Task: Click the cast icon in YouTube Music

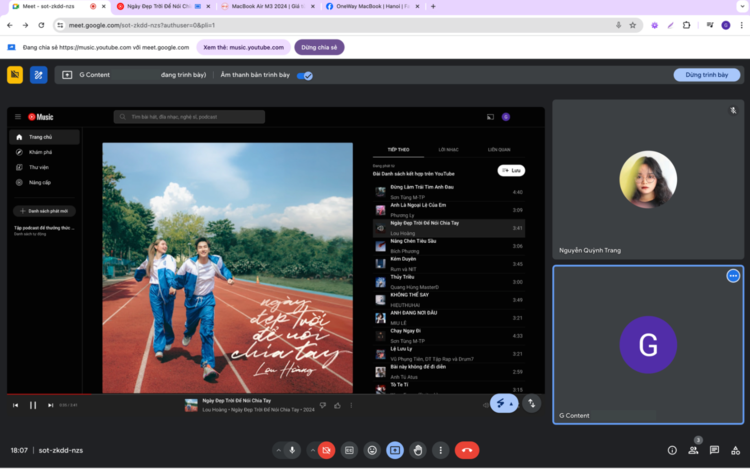Action: [x=490, y=117]
